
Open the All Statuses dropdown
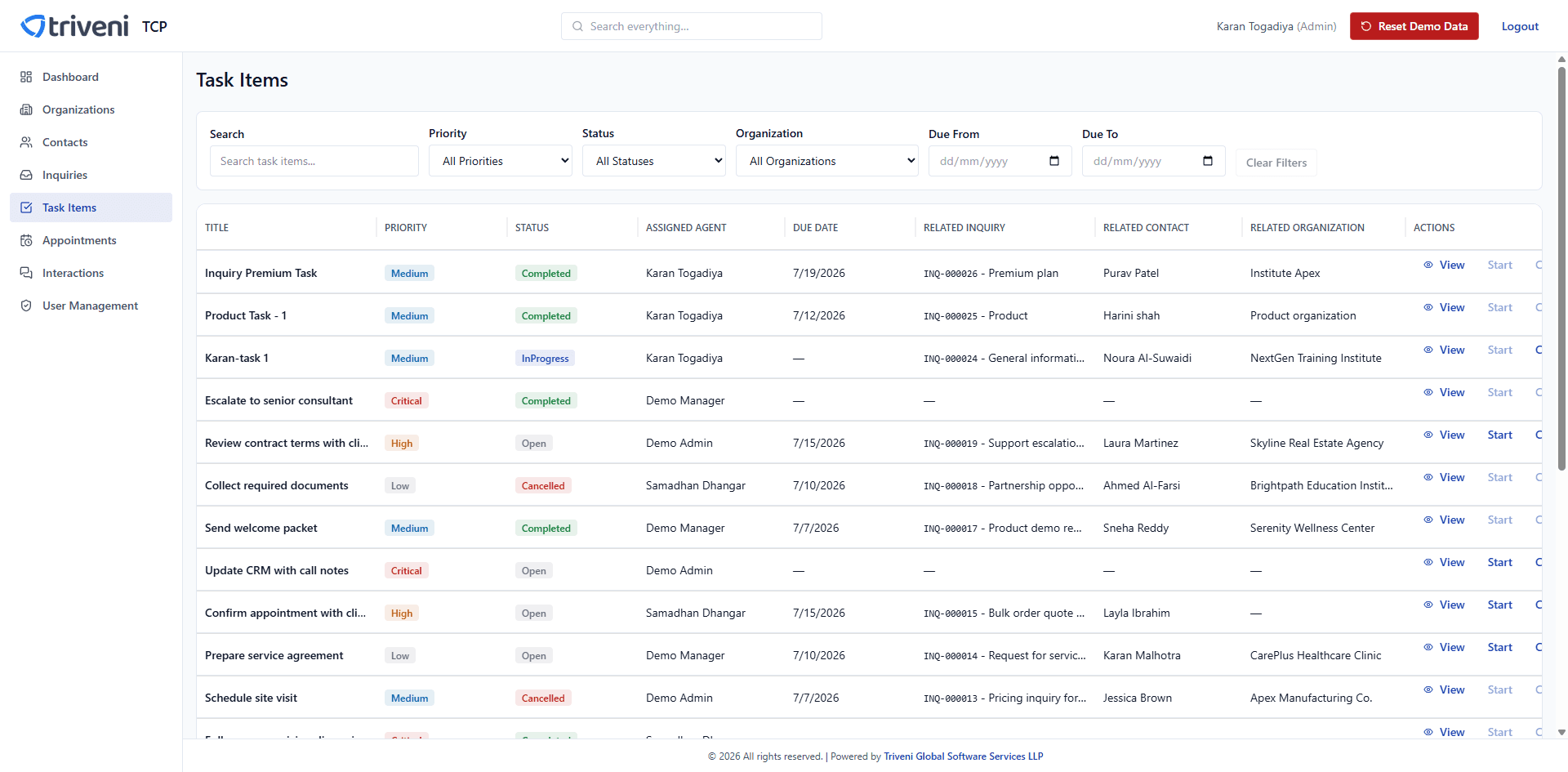[654, 161]
